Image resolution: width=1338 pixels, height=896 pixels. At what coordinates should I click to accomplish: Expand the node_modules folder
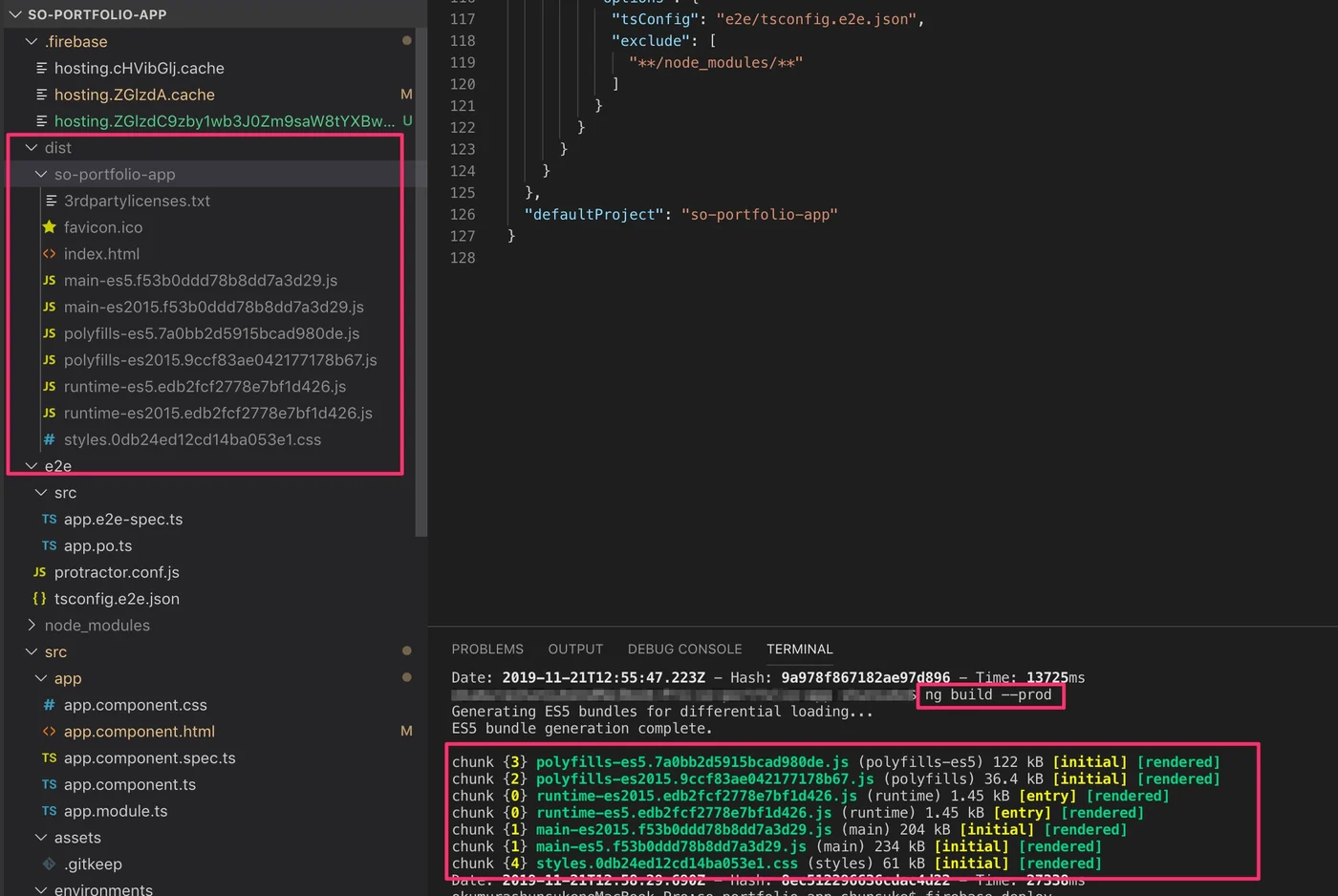pyautogui.click(x=32, y=626)
